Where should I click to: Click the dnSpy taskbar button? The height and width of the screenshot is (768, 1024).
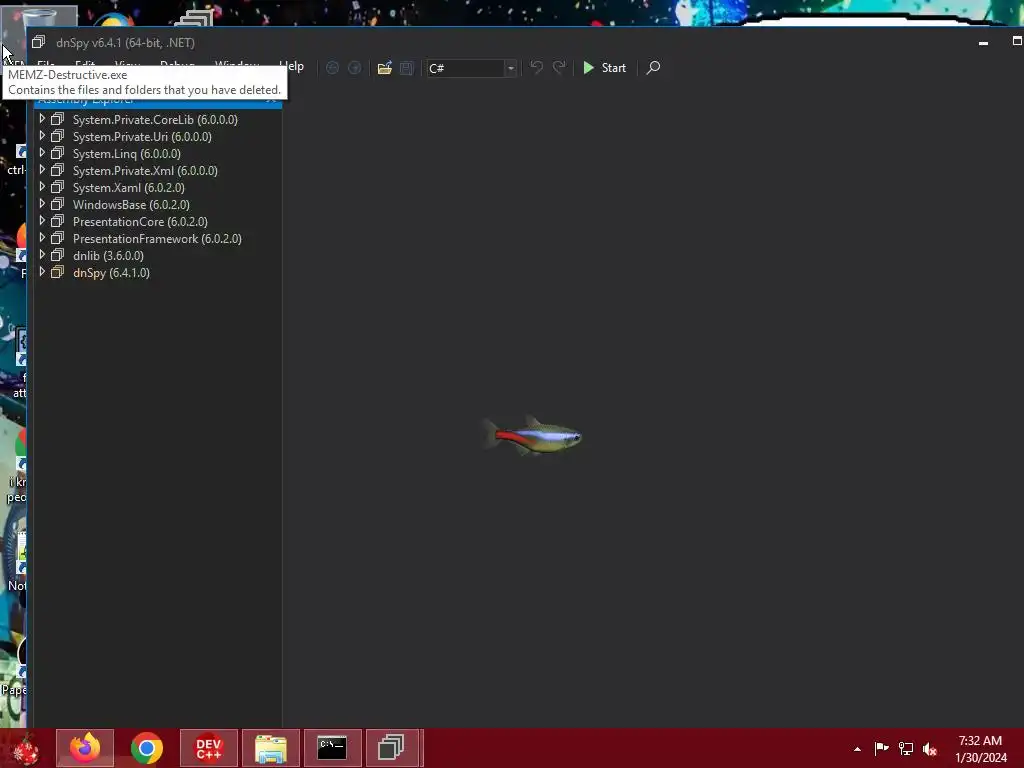coord(394,748)
